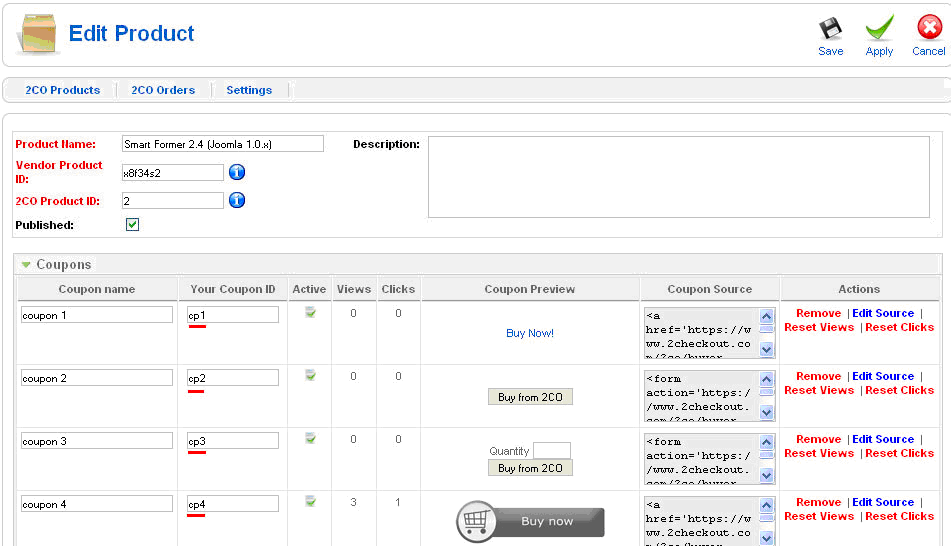Image resolution: width=951 pixels, height=546 pixels.
Task: Edit Source of coupon 4
Action: tap(883, 502)
